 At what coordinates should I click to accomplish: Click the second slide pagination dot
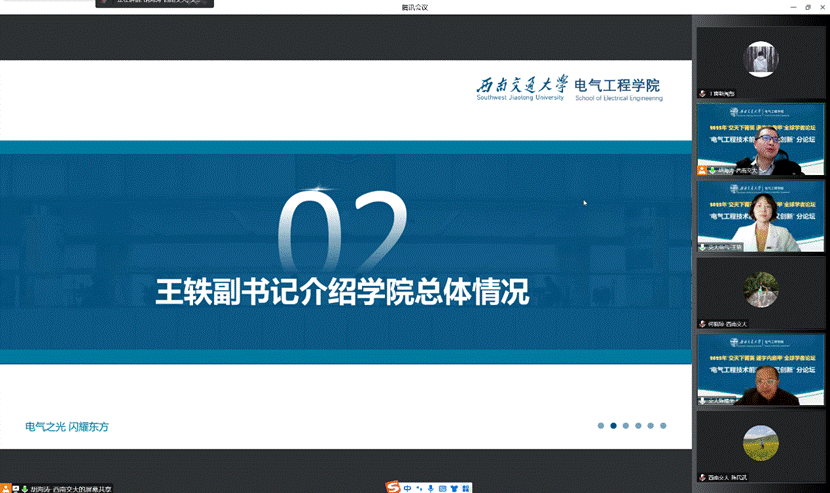click(x=613, y=426)
